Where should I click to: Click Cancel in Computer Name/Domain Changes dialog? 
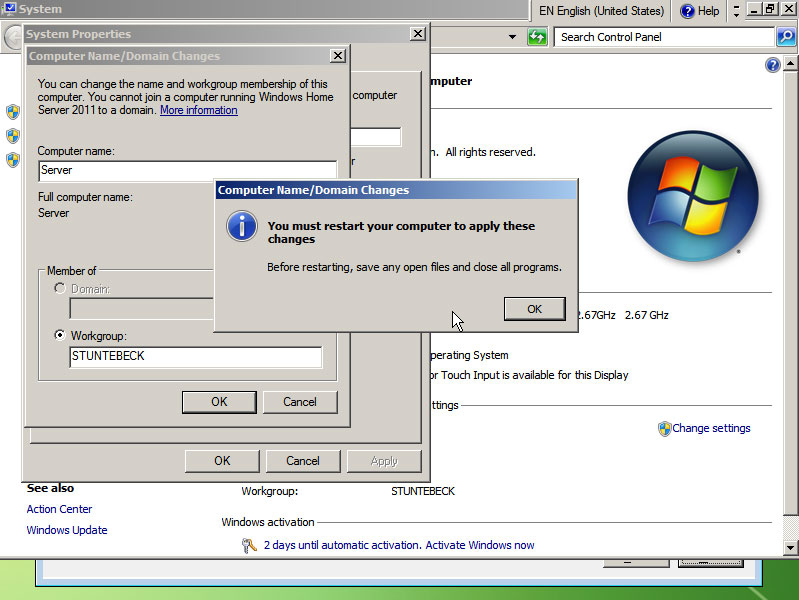pyautogui.click(x=300, y=402)
